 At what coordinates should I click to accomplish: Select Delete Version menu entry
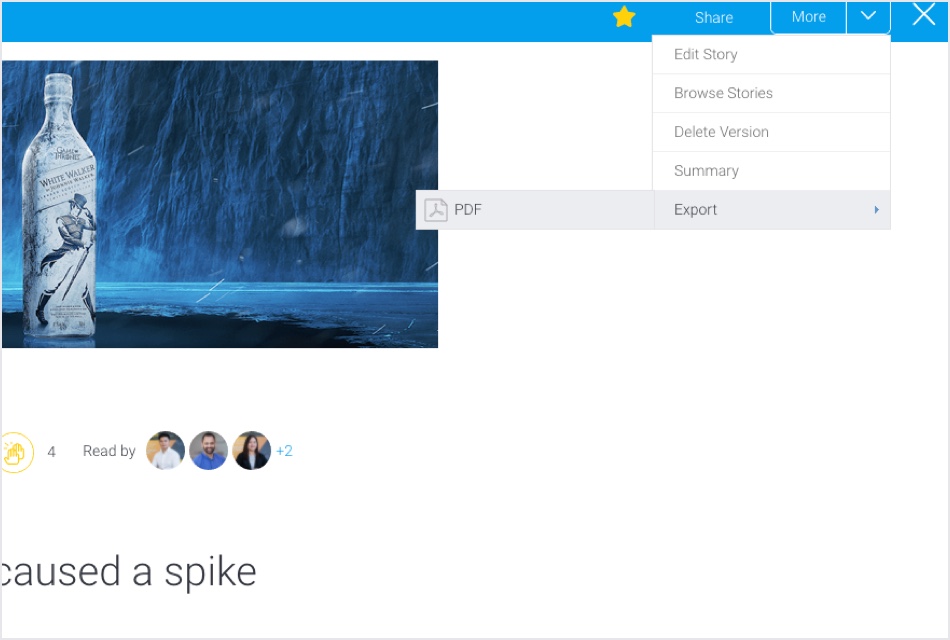pos(771,132)
